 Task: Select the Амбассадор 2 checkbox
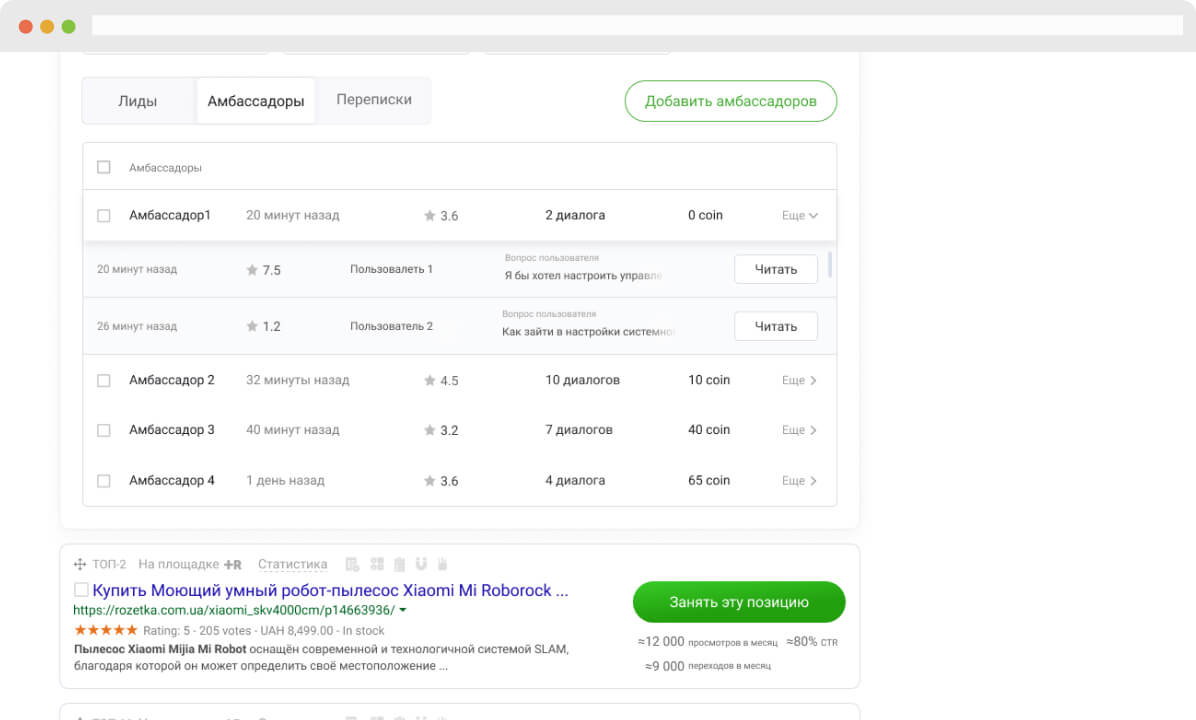click(104, 381)
